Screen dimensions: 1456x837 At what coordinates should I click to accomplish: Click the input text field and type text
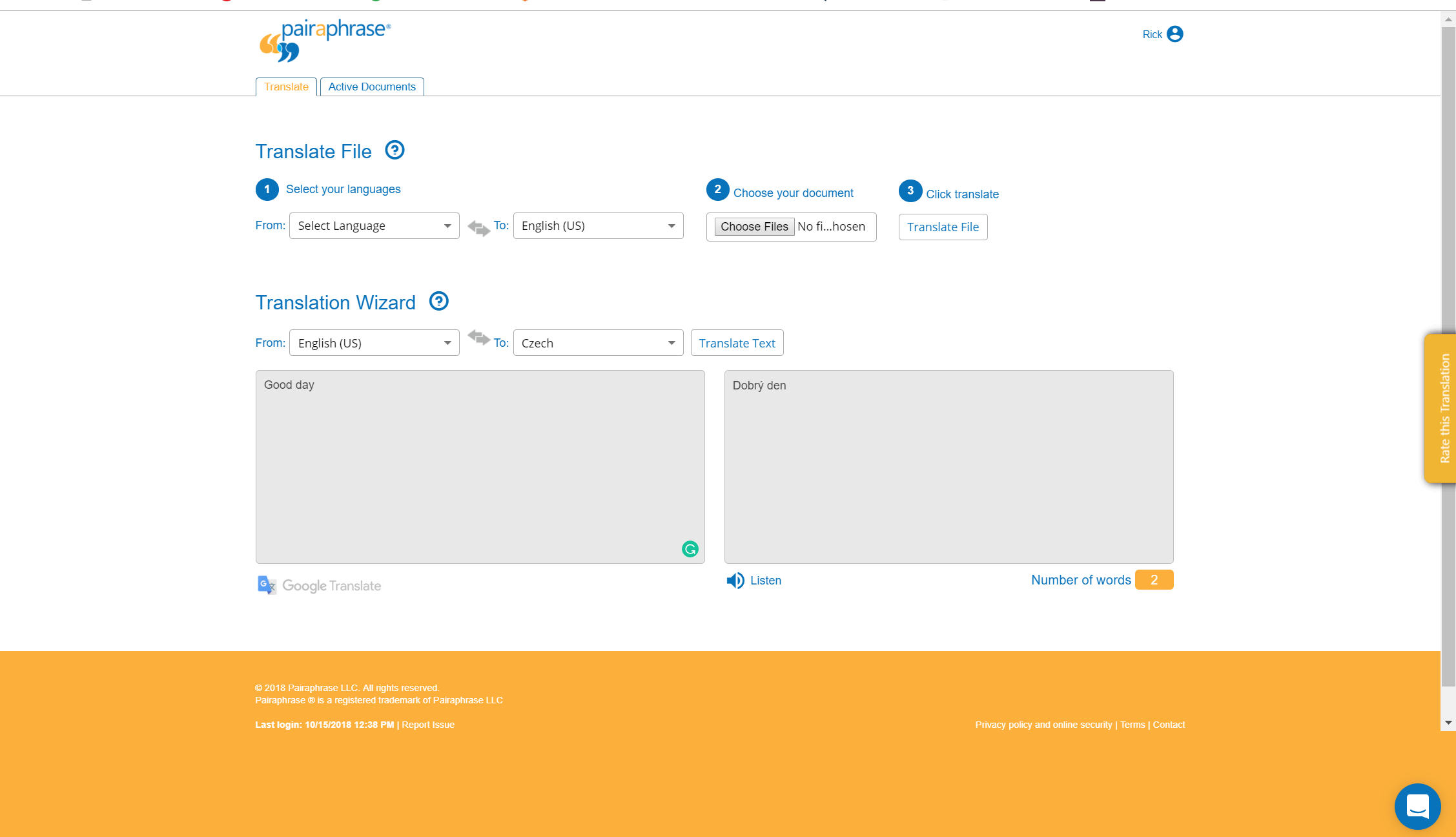point(480,466)
